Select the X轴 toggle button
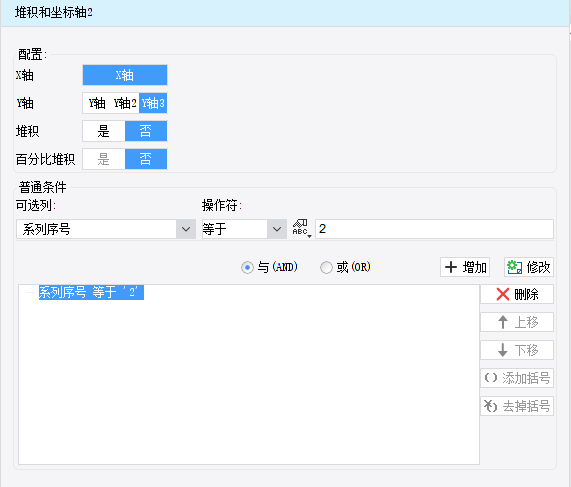Screen dimensions: 571x487 (125, 75)
